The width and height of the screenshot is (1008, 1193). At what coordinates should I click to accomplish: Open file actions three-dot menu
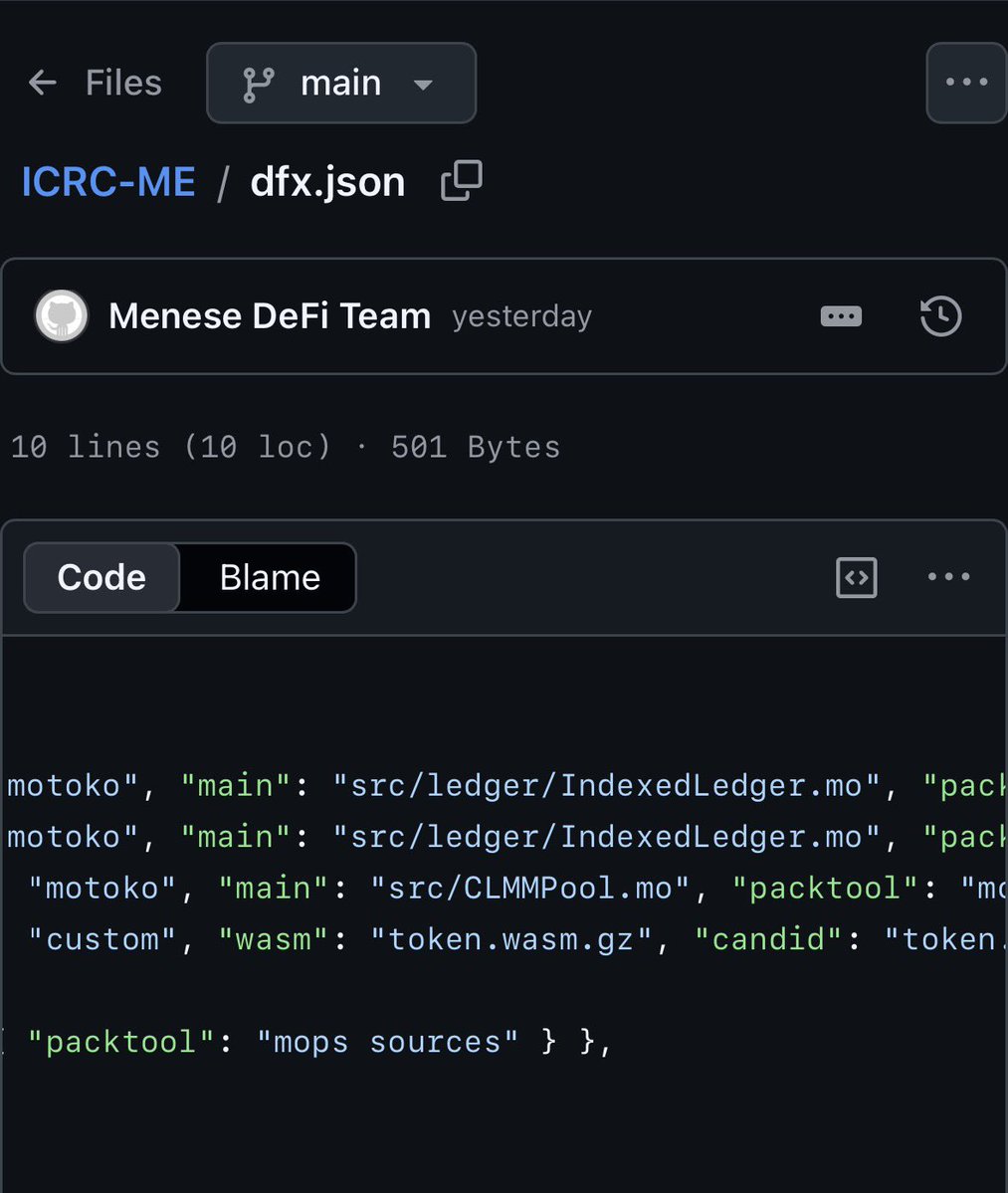pos(948,577)
